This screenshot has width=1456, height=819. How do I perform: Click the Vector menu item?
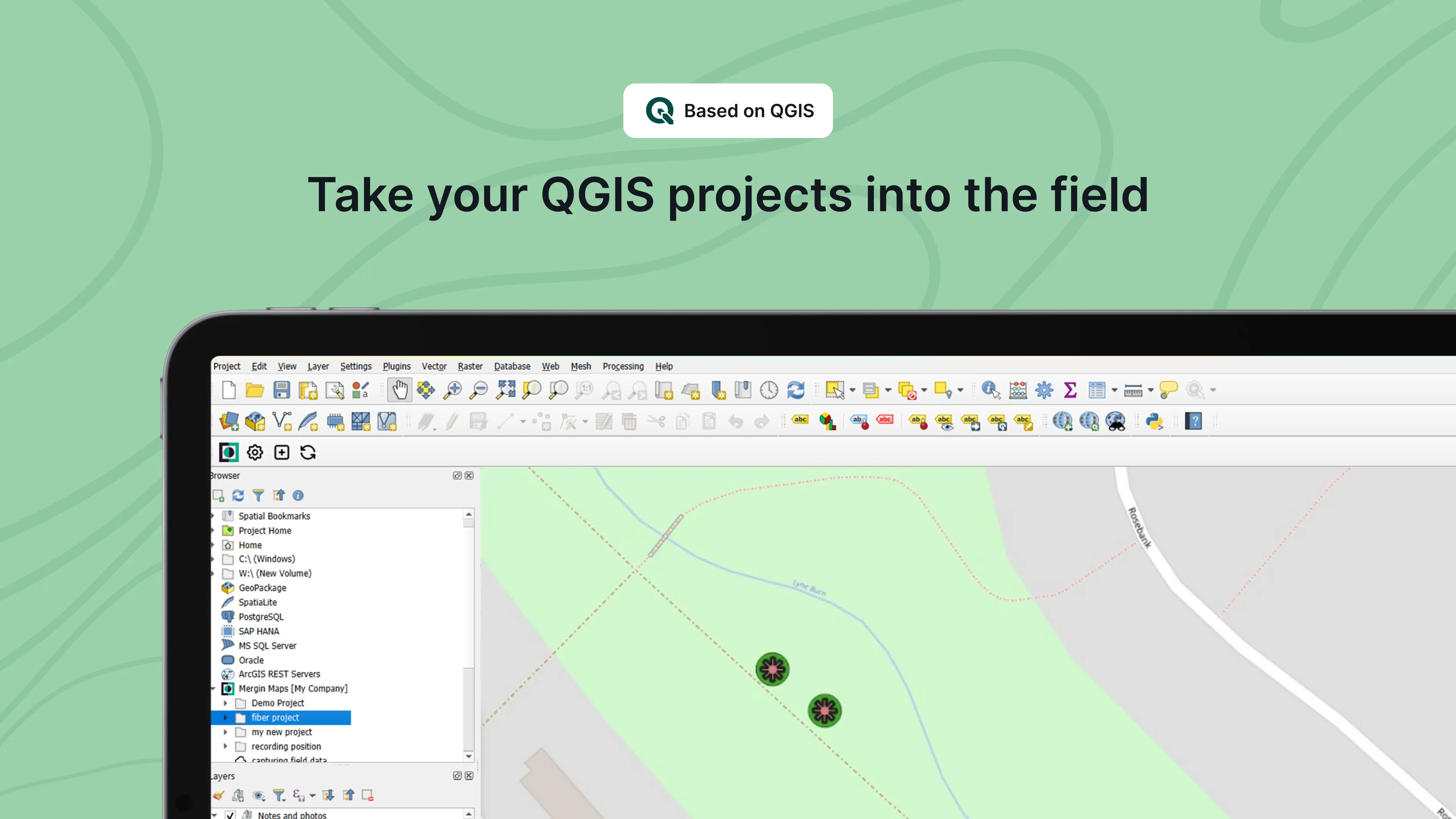[x=434, y=365]
